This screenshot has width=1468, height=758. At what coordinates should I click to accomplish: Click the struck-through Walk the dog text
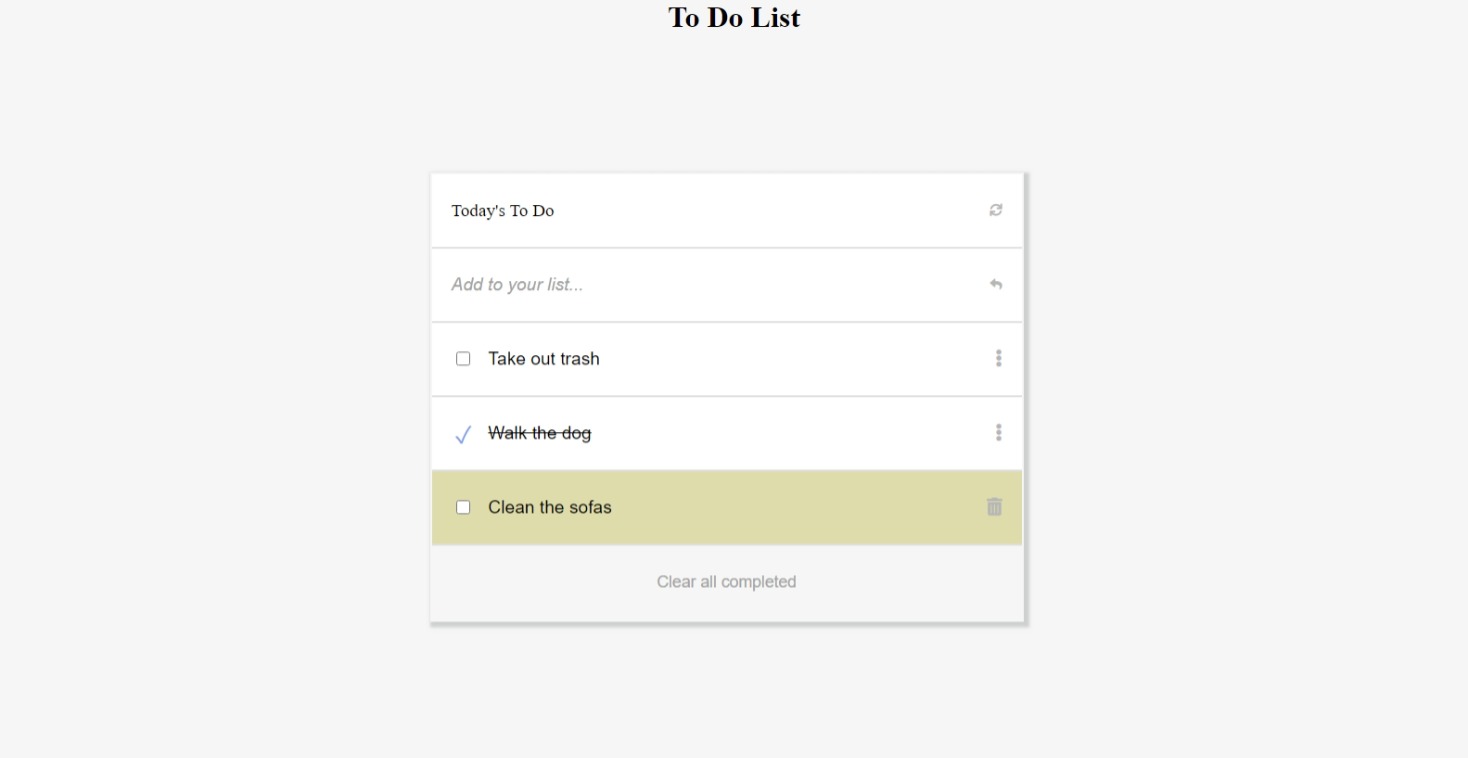pos(540,433)
